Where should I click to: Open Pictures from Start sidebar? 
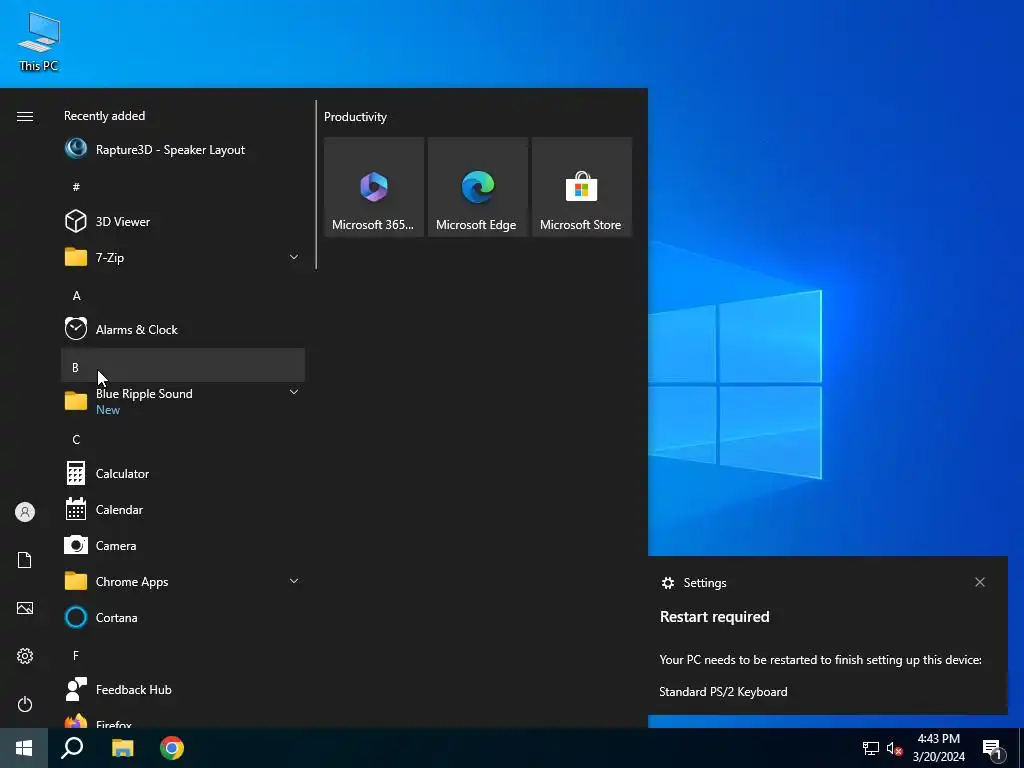[x=25, y=608]
